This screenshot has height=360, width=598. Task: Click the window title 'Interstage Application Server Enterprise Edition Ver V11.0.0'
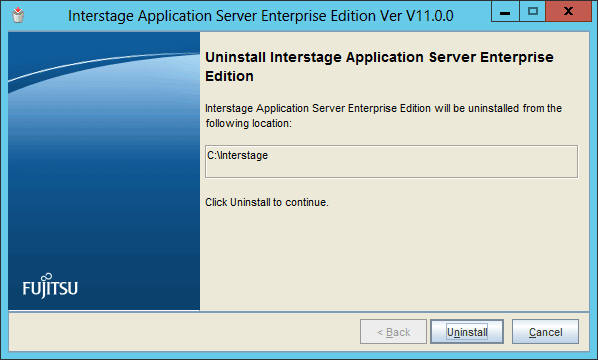tap(261, 16)
